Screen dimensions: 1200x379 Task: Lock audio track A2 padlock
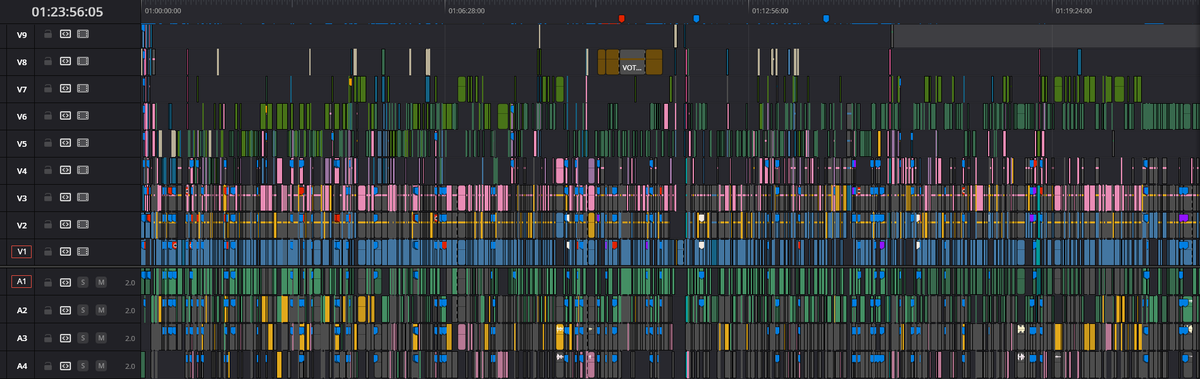coord(47,311)
